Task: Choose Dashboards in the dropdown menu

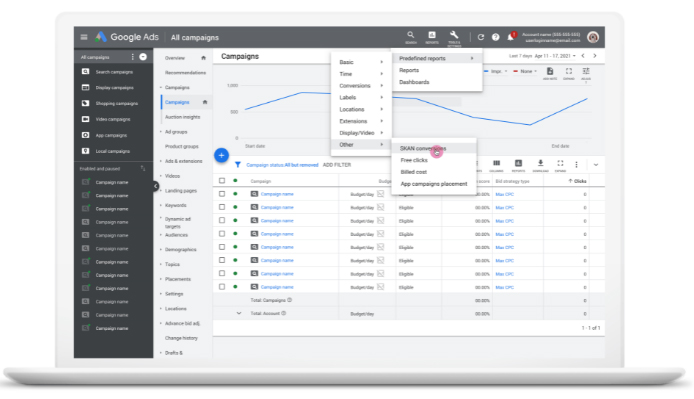Action: 414,82
